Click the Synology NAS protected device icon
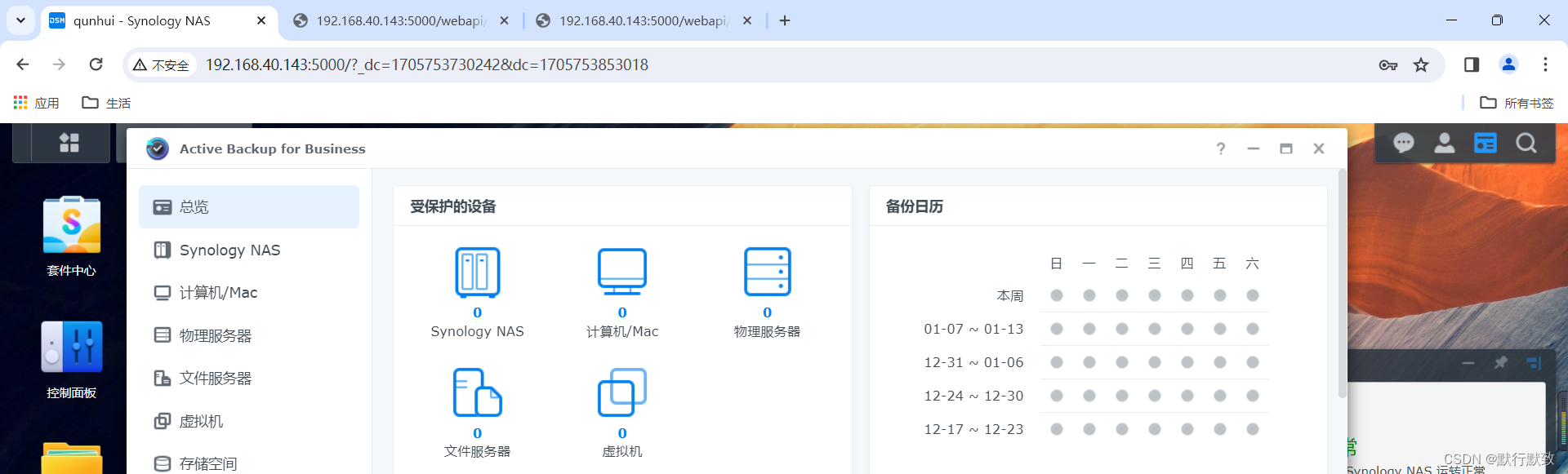The width and height of the screenshot is (1568, 474). [478, 272]
